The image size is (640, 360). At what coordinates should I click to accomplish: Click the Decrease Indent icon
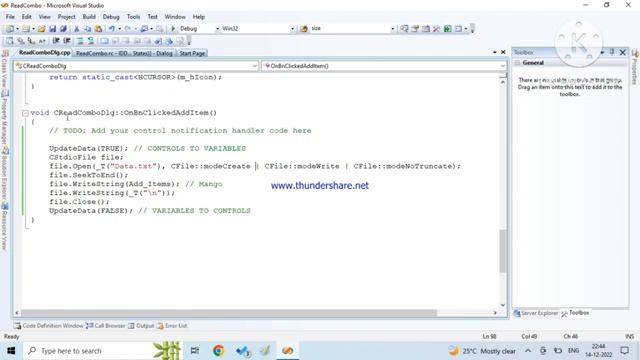(x=56, y=41)
